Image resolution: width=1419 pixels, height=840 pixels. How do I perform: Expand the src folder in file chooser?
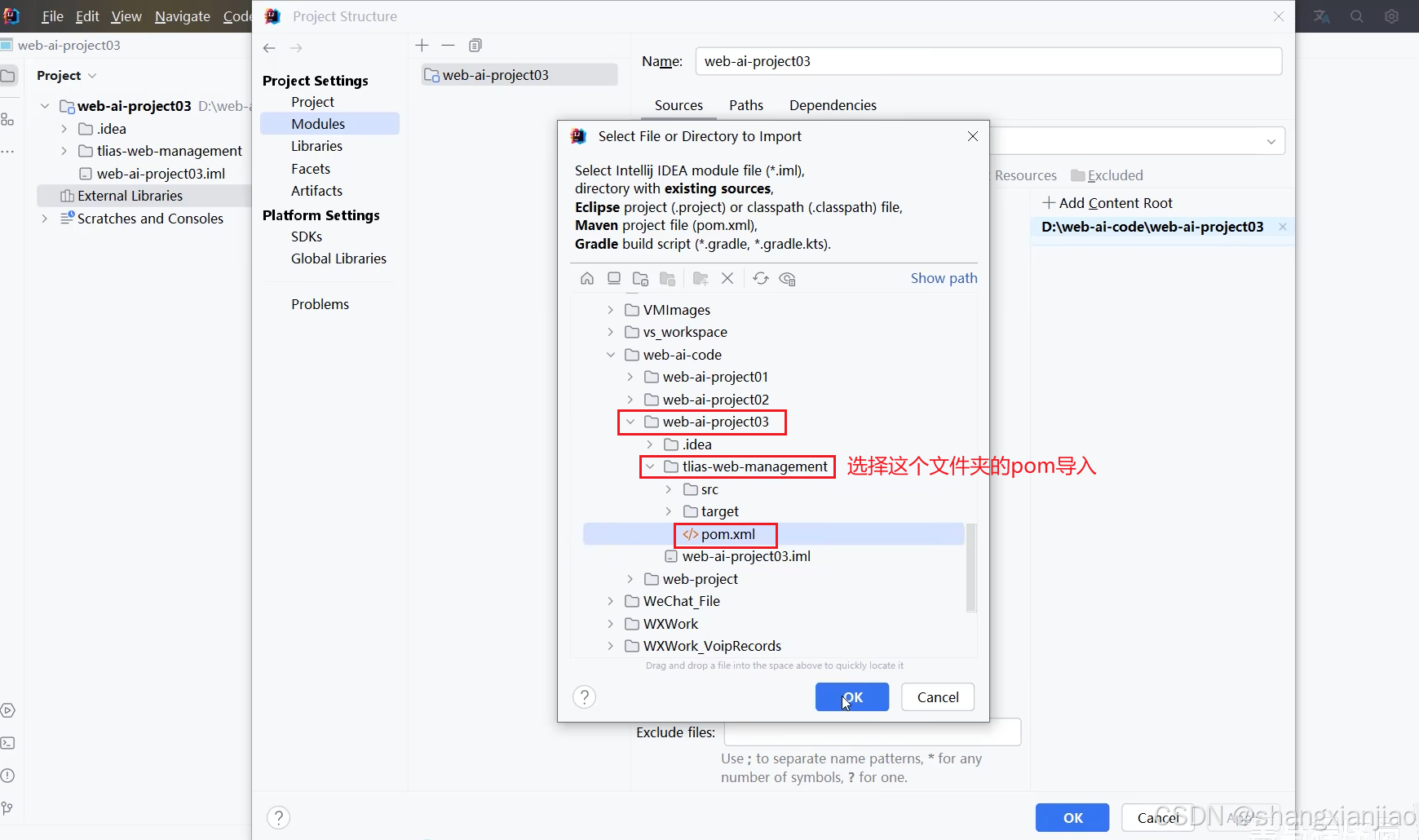(669, 489)
